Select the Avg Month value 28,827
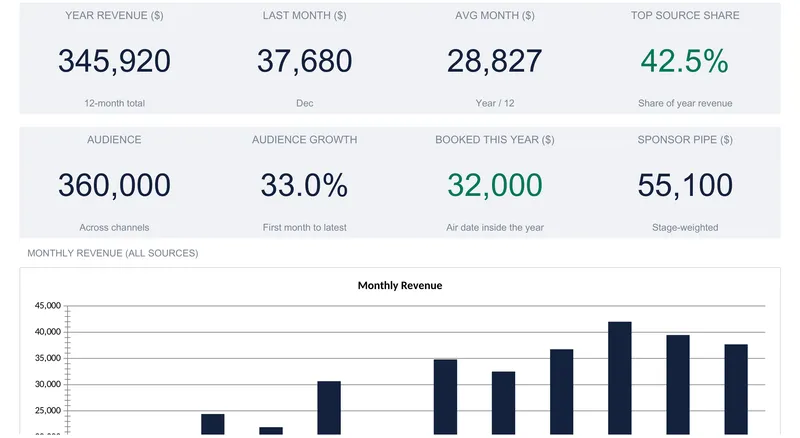Viewport: 800px width, 438px height. (x=494, y=61)
